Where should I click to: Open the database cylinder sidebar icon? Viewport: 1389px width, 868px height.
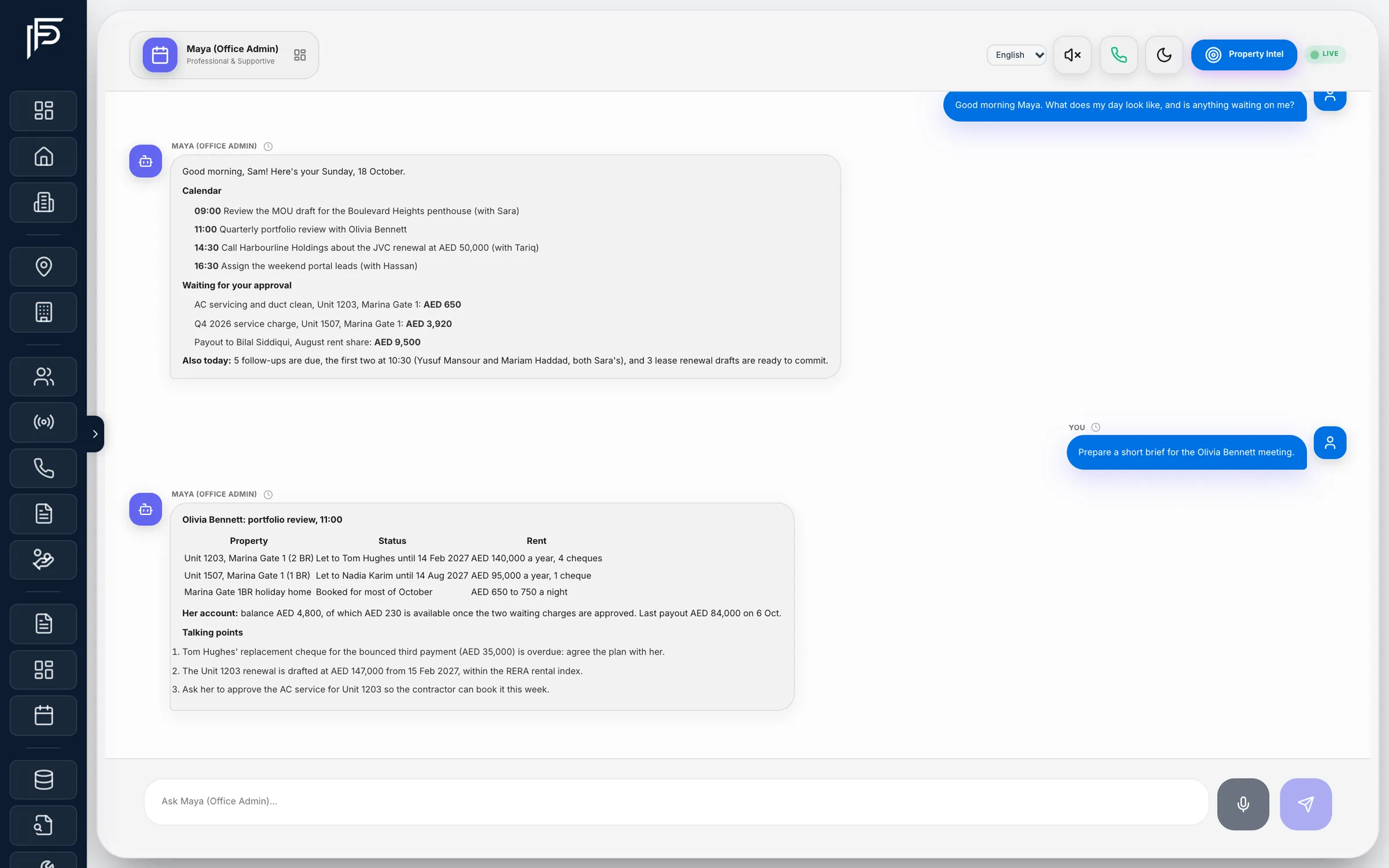(43, 779)
